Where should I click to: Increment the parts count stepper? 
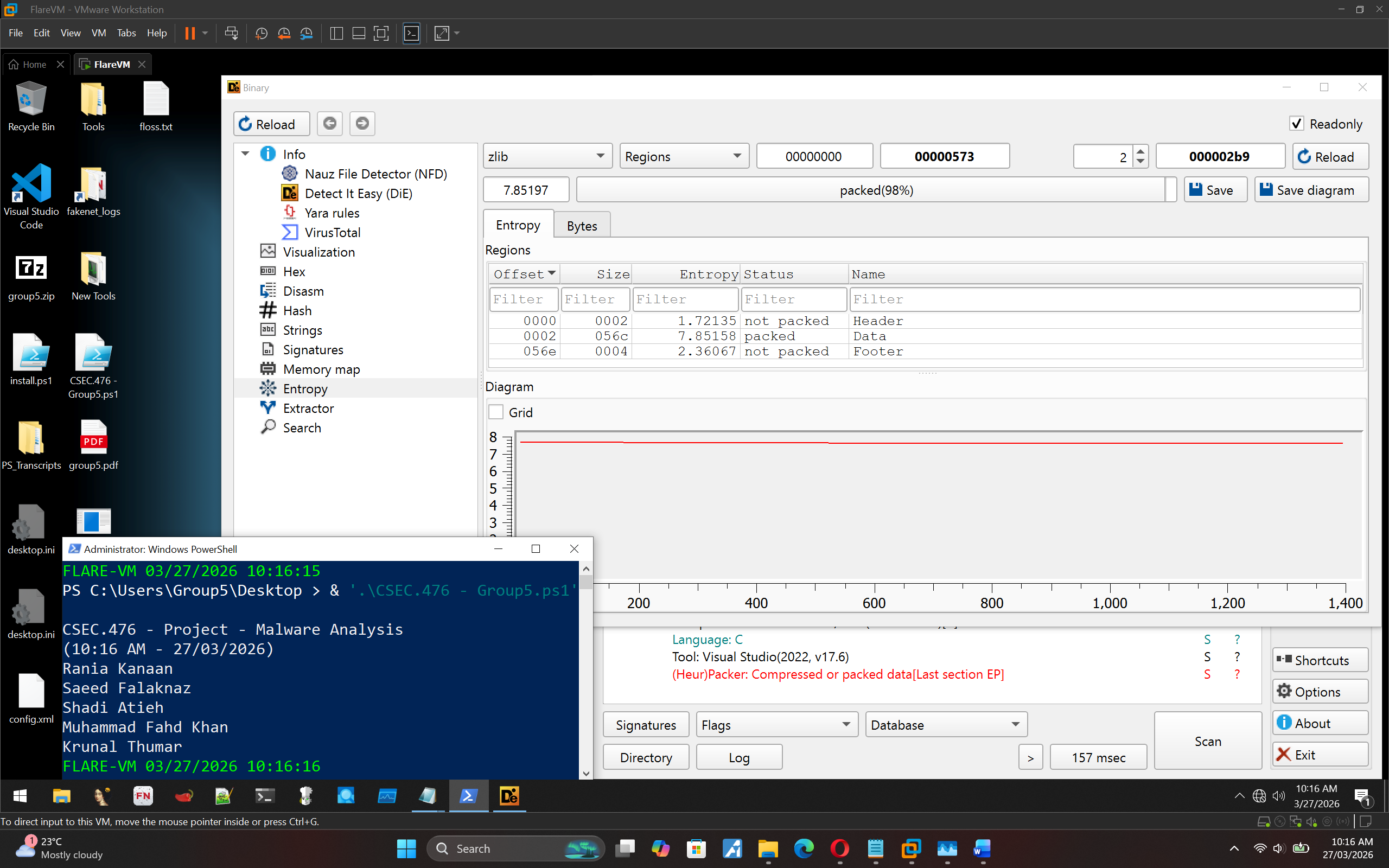click(x=1140, y=151)
